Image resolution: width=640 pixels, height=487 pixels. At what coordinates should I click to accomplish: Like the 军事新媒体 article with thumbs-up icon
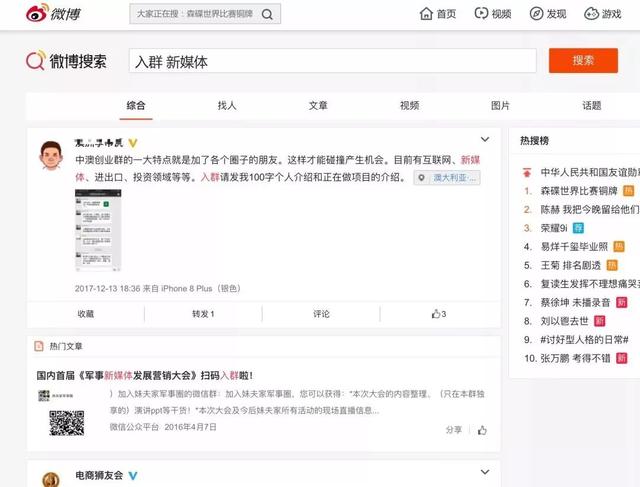coord(482,430)
